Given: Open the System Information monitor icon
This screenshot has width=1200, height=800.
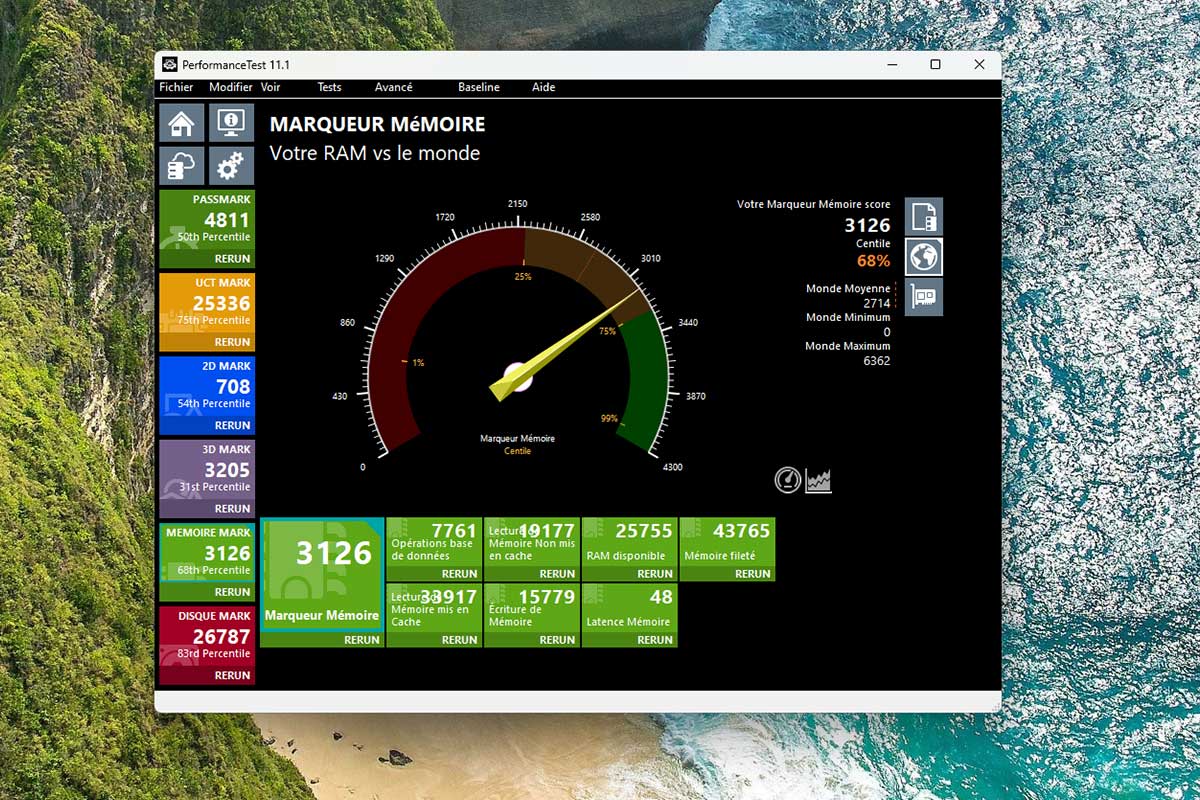Looking at the screenshot, I should point(231,123).
